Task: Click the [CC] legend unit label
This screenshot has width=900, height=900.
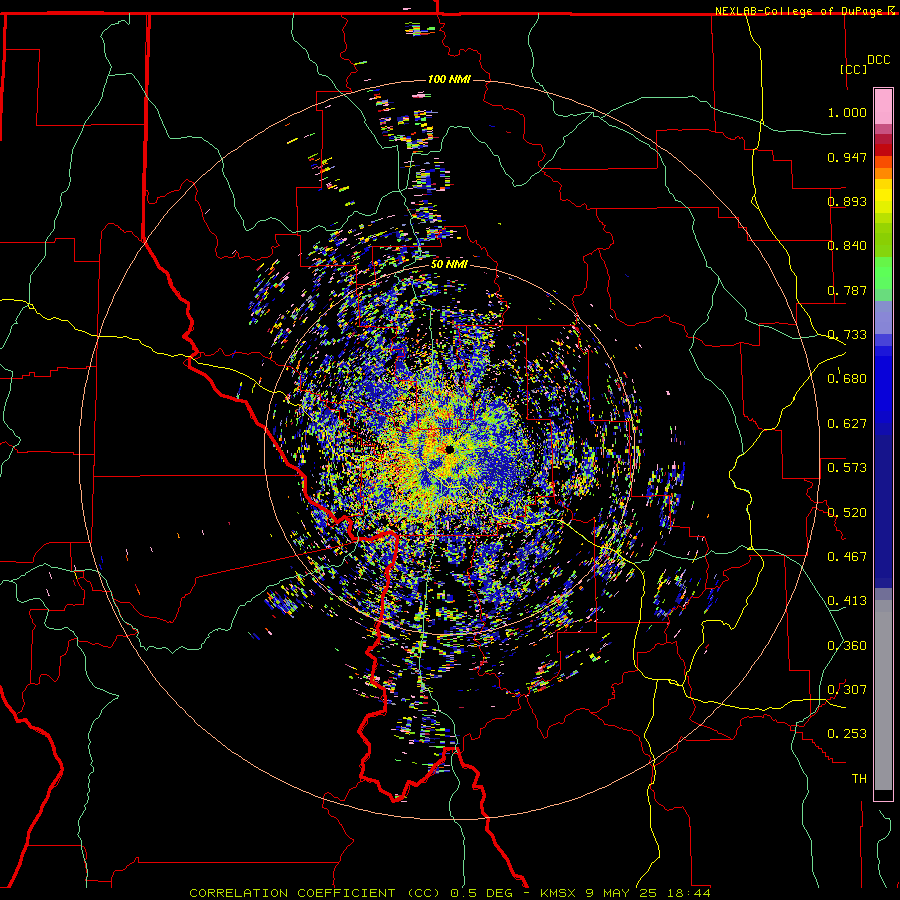Action: tap(854, 69)
